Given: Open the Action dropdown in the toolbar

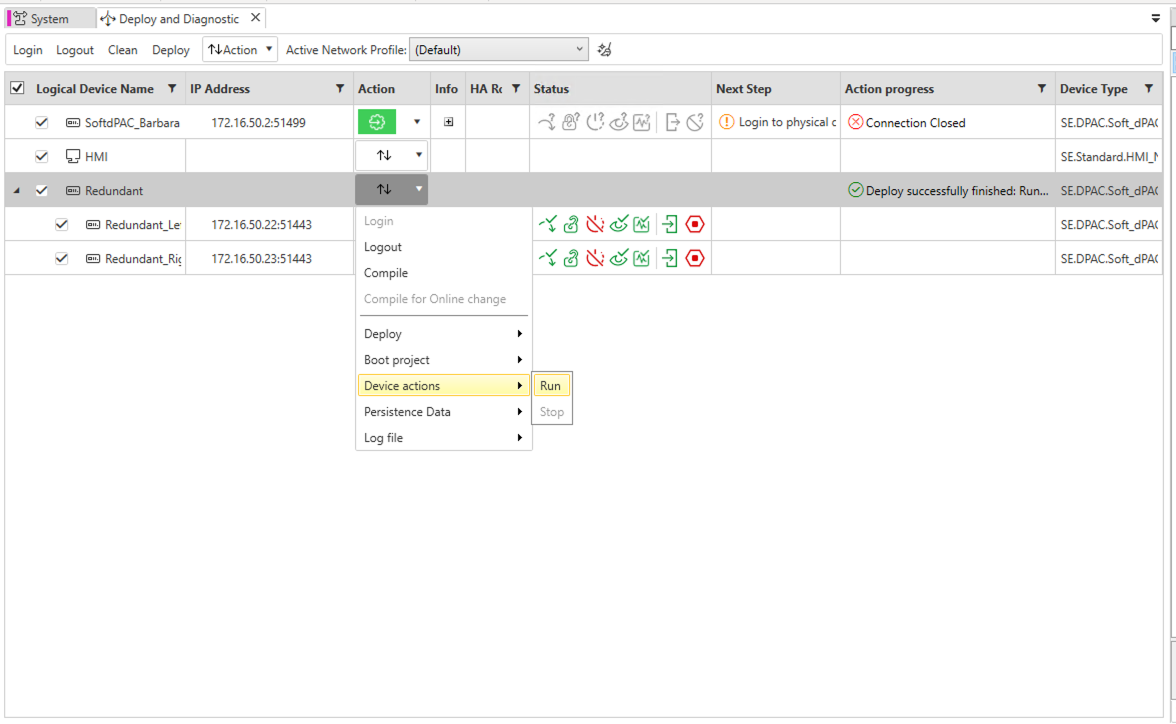Looking at the screenshot, I should pyautogui.click(x=240, y=50).
